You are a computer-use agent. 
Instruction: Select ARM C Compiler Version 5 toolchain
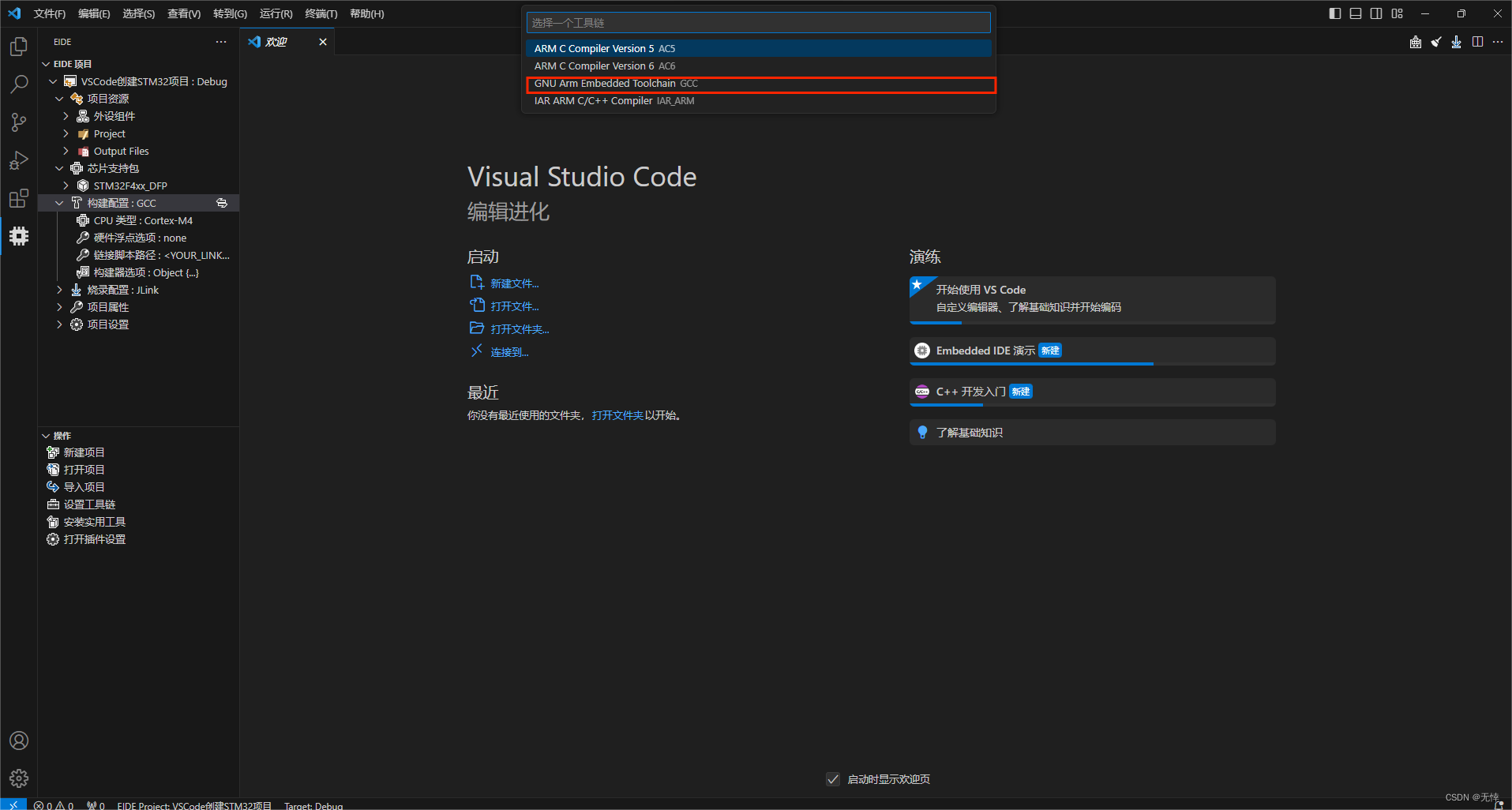(758, 48)
